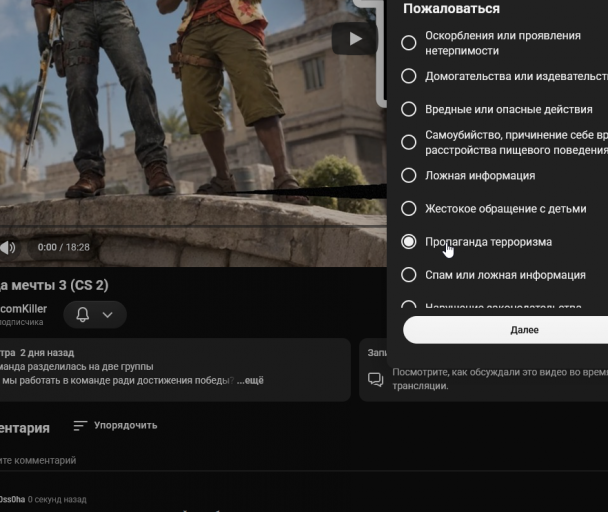Click the "Далее" button

[505, 330]
